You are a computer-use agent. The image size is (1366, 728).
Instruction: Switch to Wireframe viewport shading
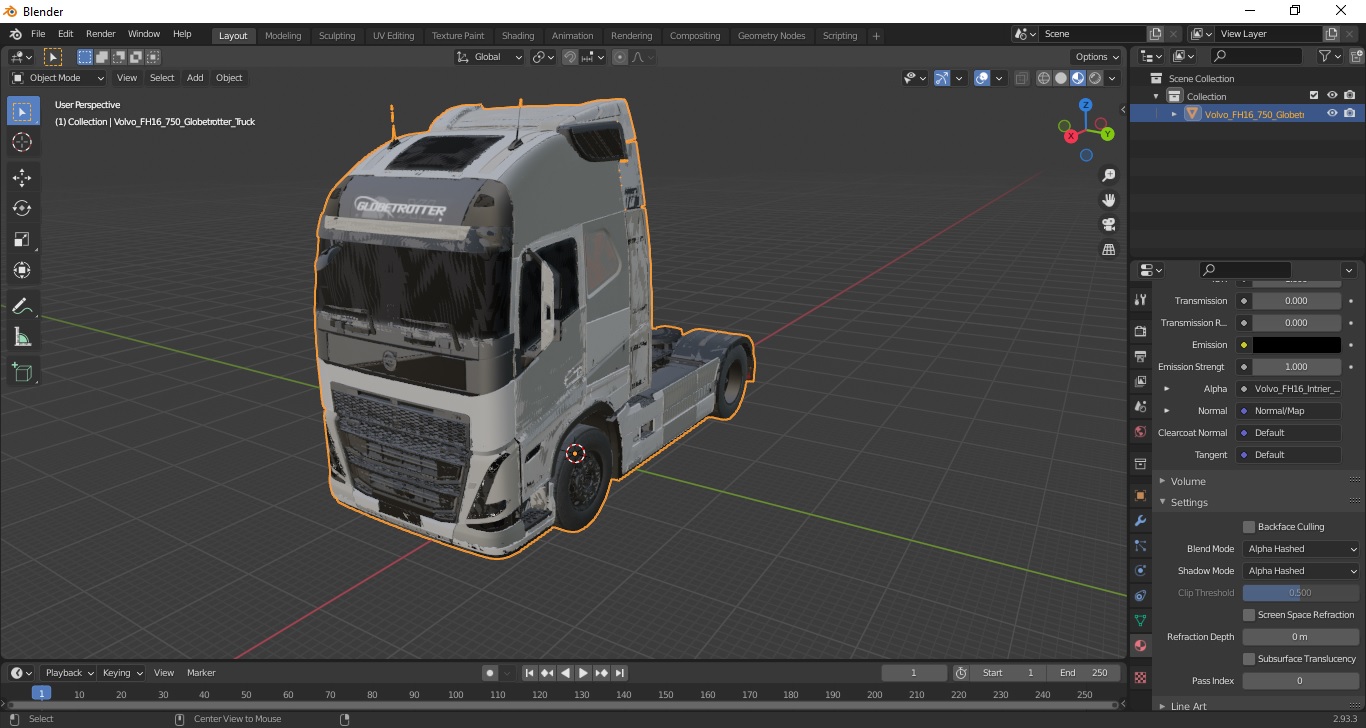tap(1044, 78)
